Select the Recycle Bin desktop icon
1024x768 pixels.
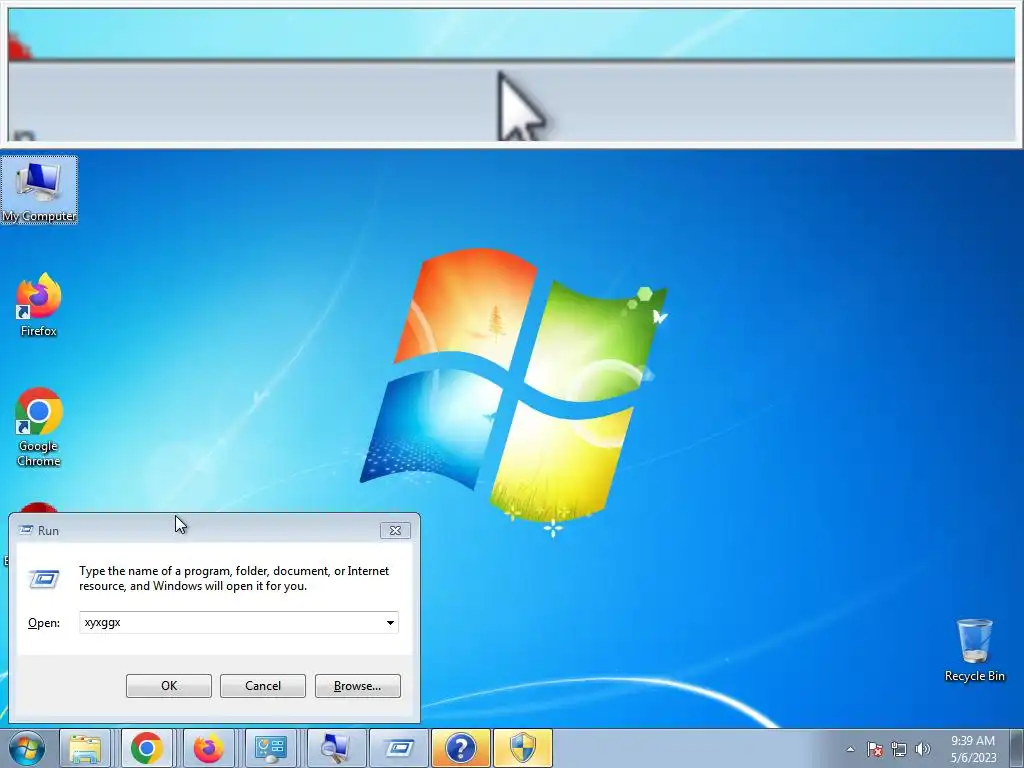pos(974,650)
